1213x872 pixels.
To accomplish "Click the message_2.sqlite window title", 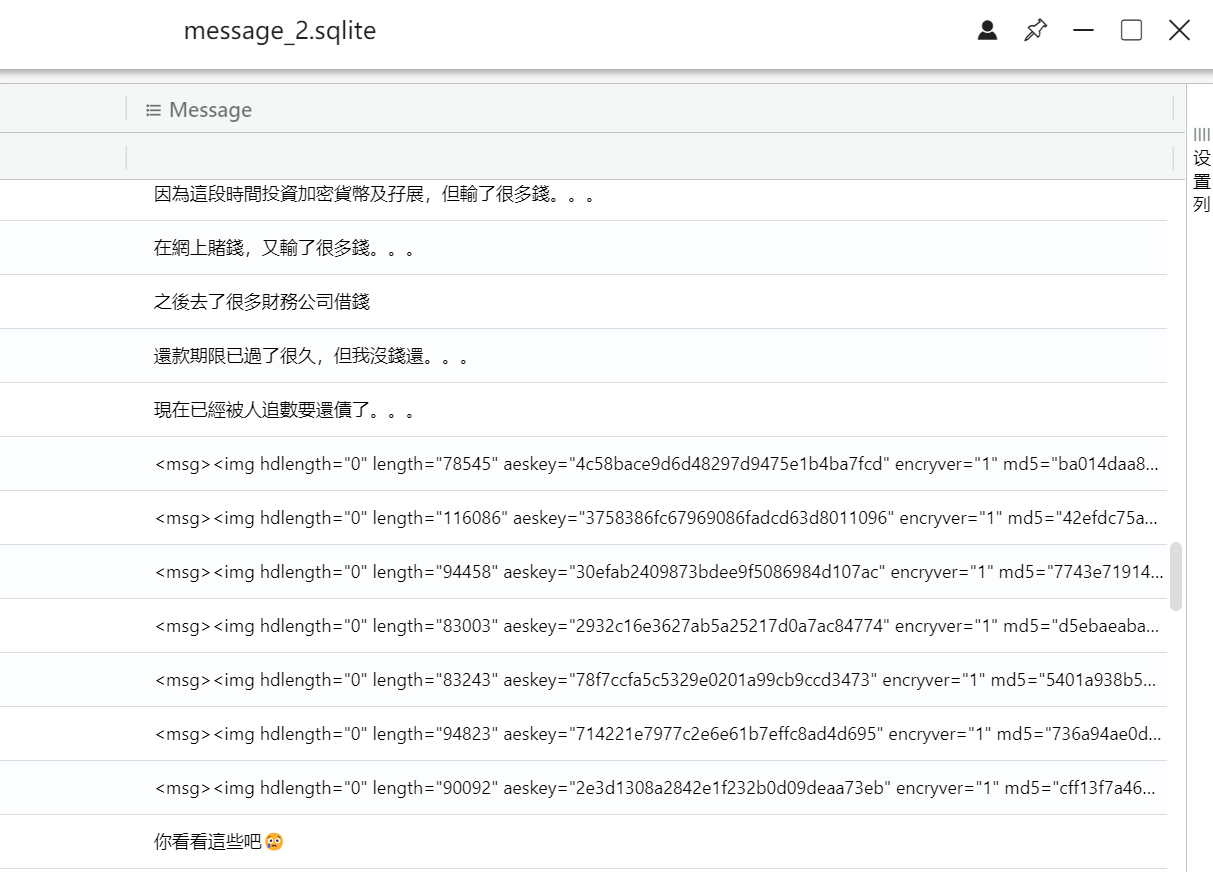I will pyautogui.click(x=280, y=31).
